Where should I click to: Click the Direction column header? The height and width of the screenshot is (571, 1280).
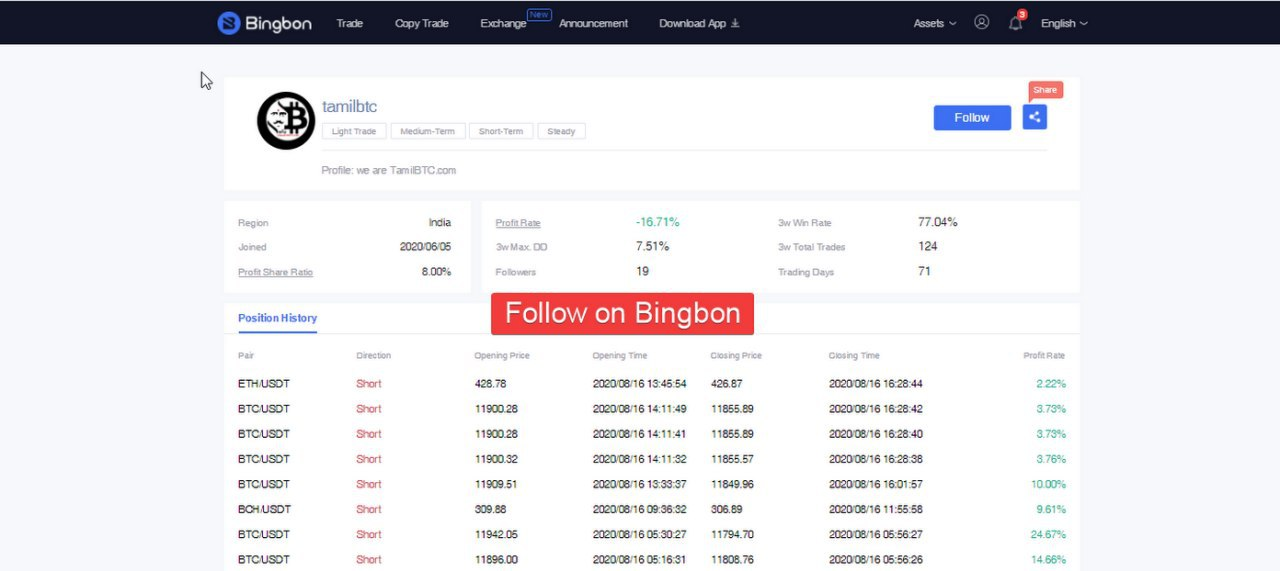373,356
